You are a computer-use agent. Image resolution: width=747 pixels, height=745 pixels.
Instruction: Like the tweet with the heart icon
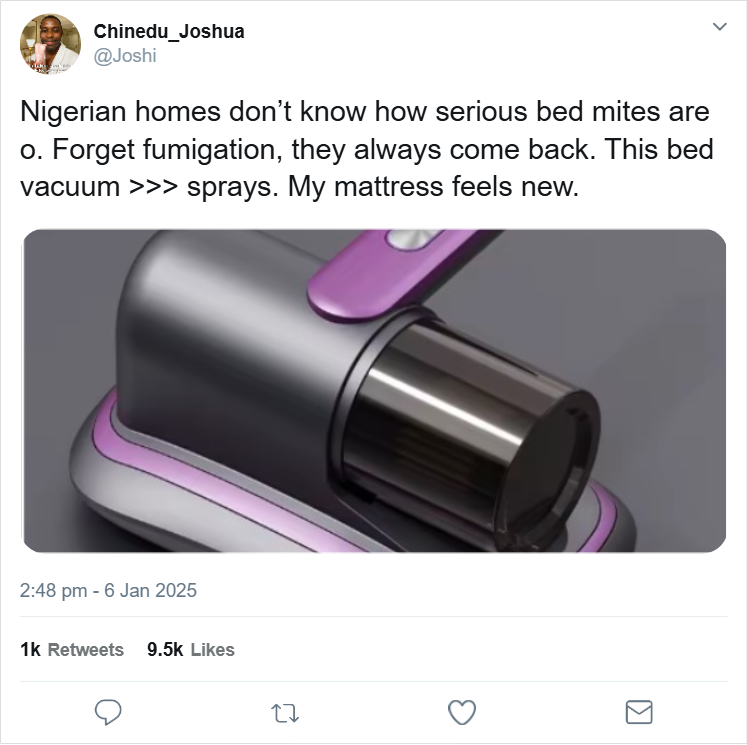point(462,712)
